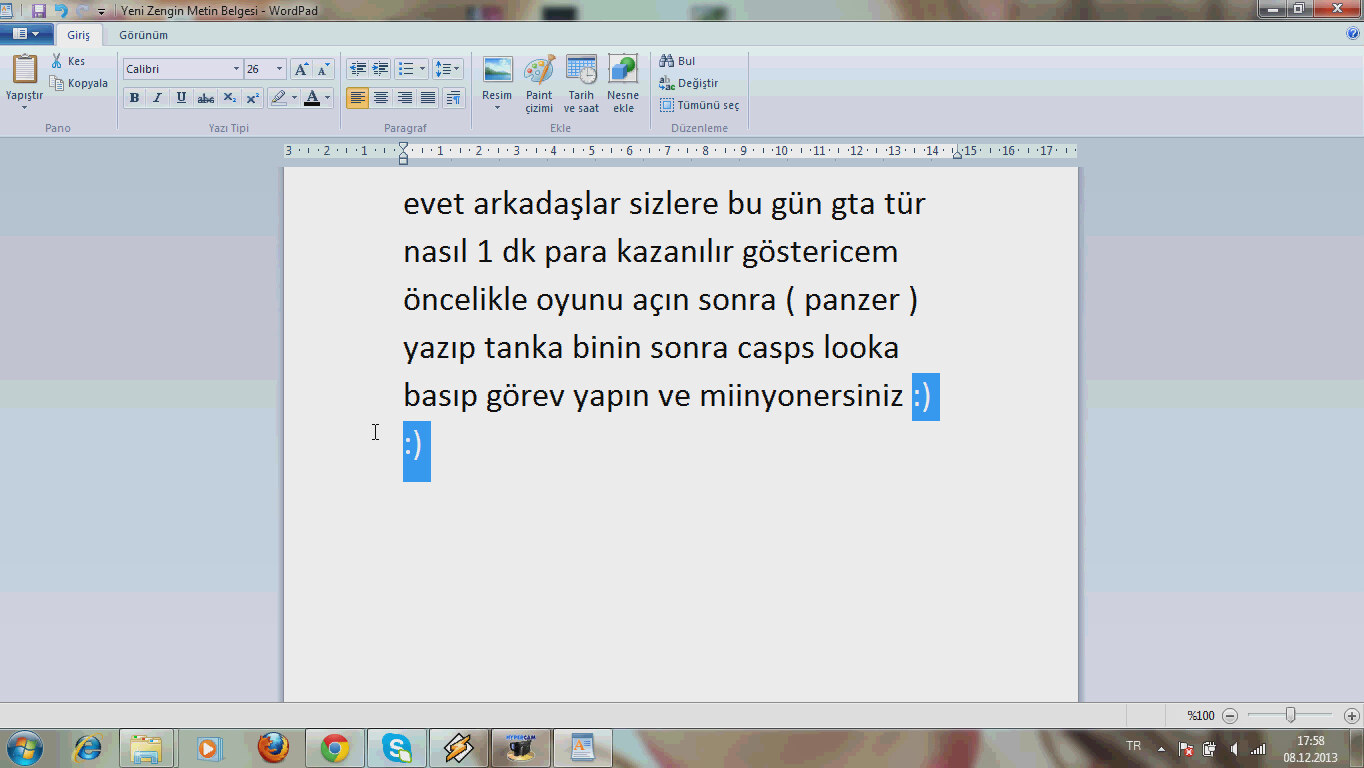Click the Yapıştır (paste) clipboard icon
Image resolution: width=1364 pixels, height=768 pixels.
tap(24, 69)
